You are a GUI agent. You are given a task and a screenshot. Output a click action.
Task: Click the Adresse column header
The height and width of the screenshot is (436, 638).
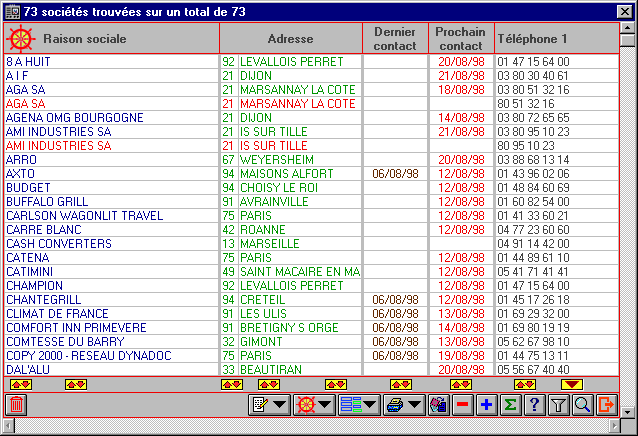pos(291,39)
